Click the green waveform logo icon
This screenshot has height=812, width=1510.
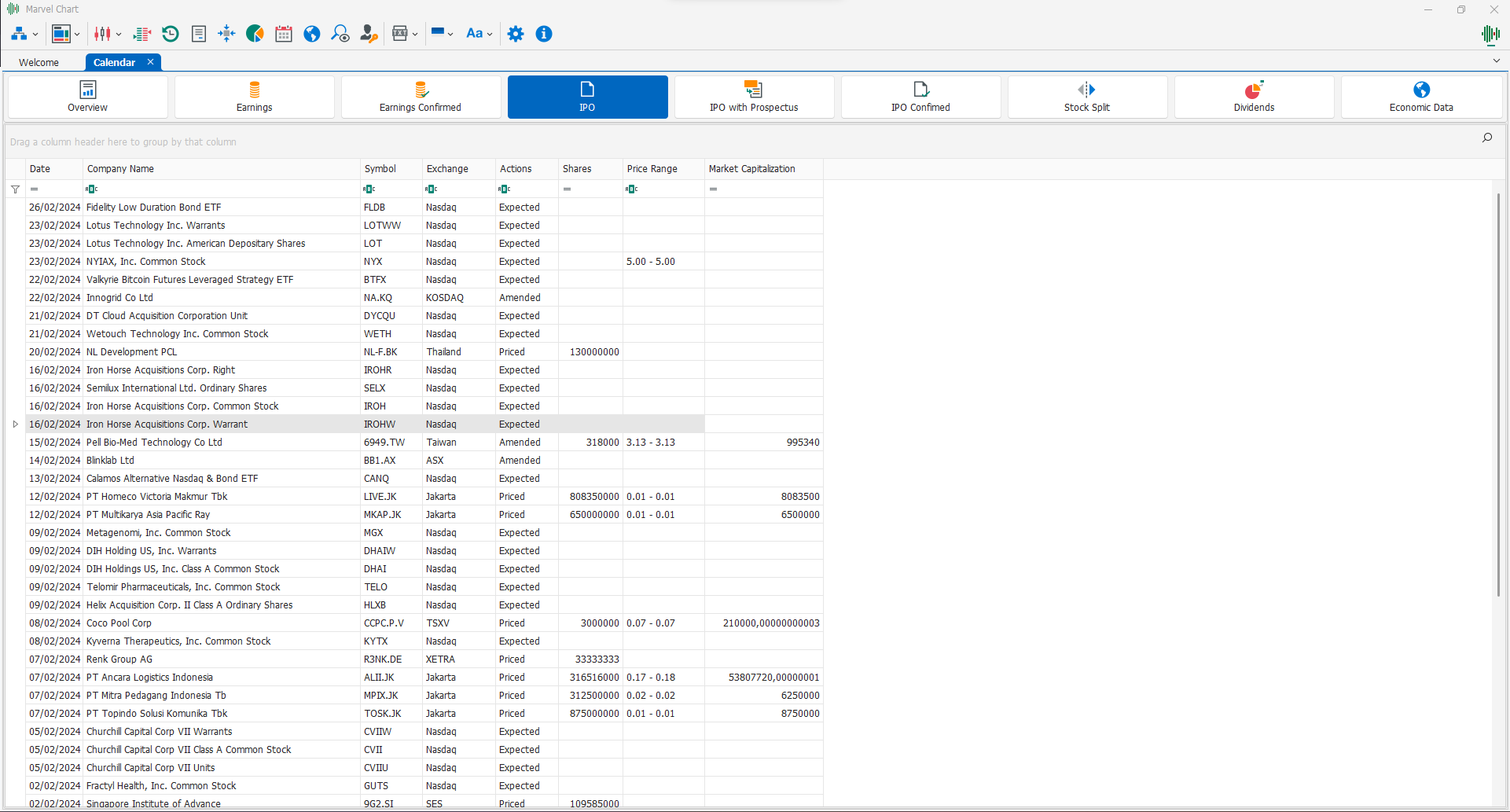[x=1490, y=34]
